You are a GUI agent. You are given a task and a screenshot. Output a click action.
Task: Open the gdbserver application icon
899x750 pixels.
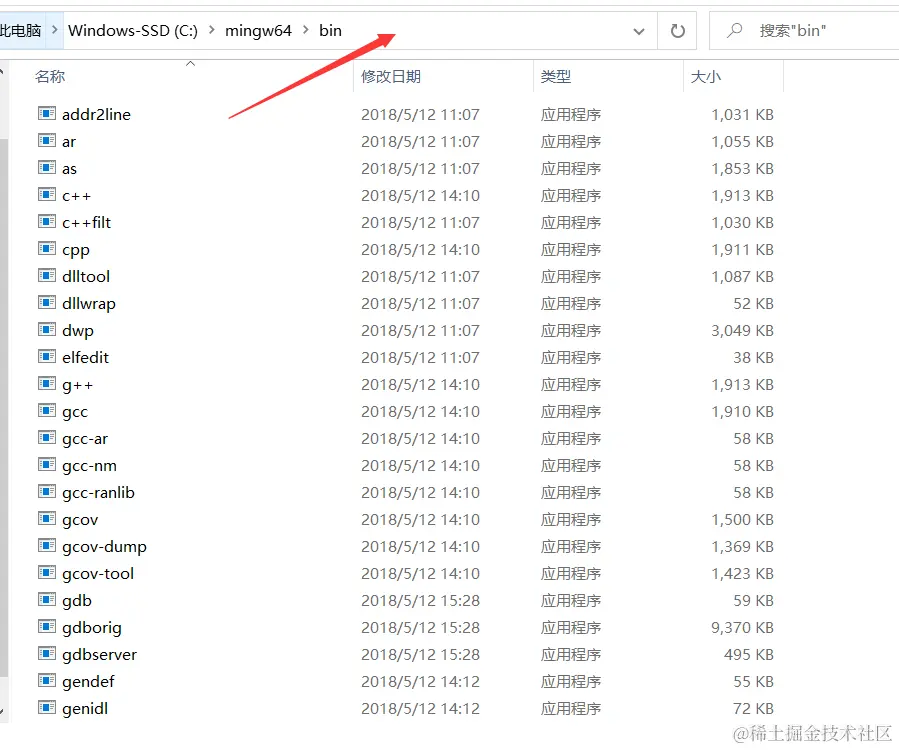tap(46, 654)
